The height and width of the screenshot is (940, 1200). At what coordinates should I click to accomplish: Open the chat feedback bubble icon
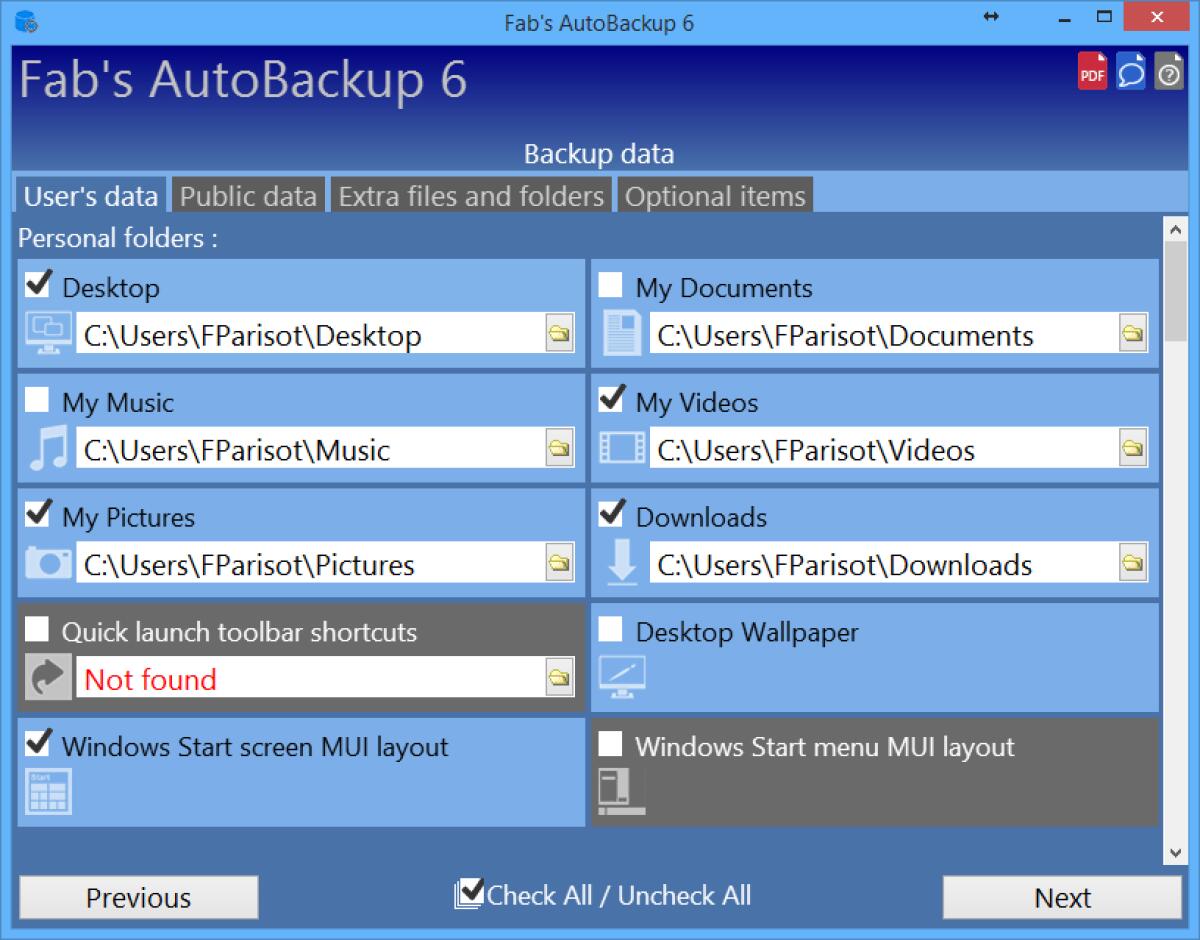tap(1131, 71)
